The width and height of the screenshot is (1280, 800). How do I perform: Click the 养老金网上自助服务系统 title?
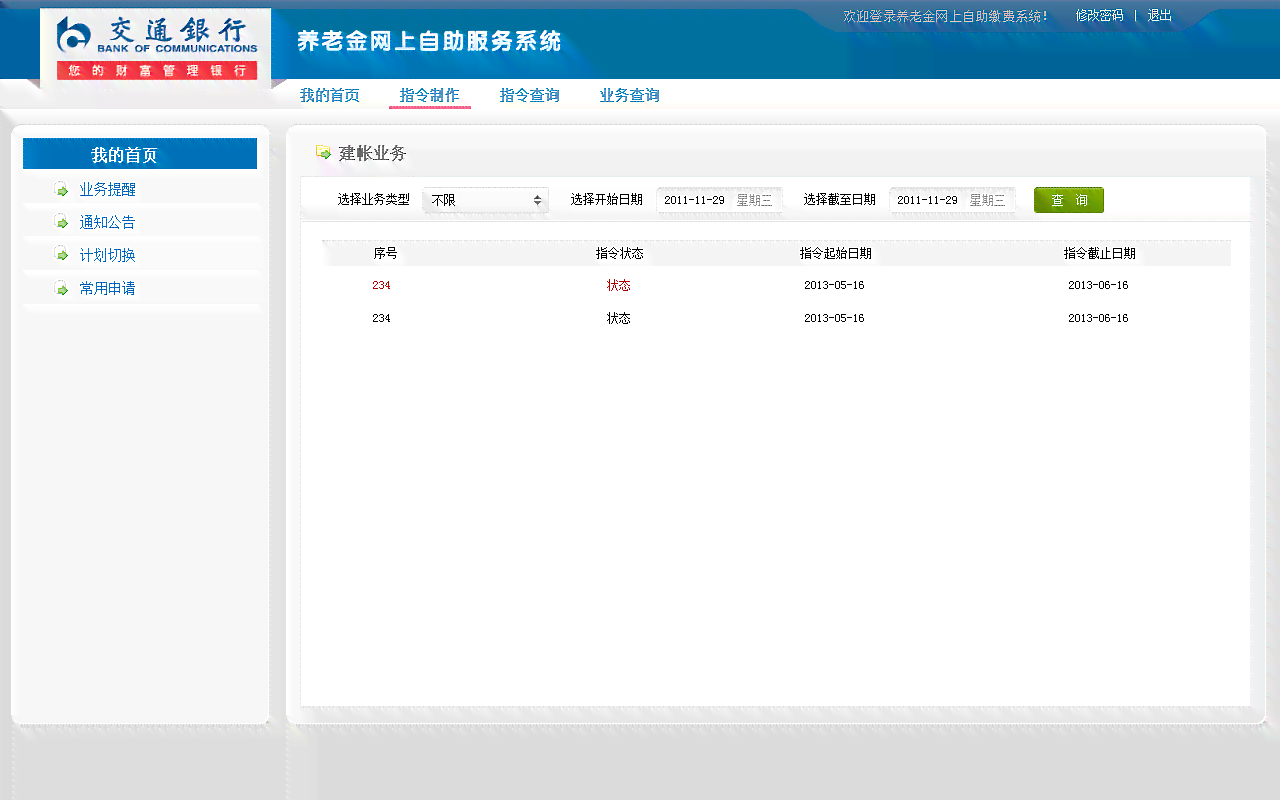point(429,42)
